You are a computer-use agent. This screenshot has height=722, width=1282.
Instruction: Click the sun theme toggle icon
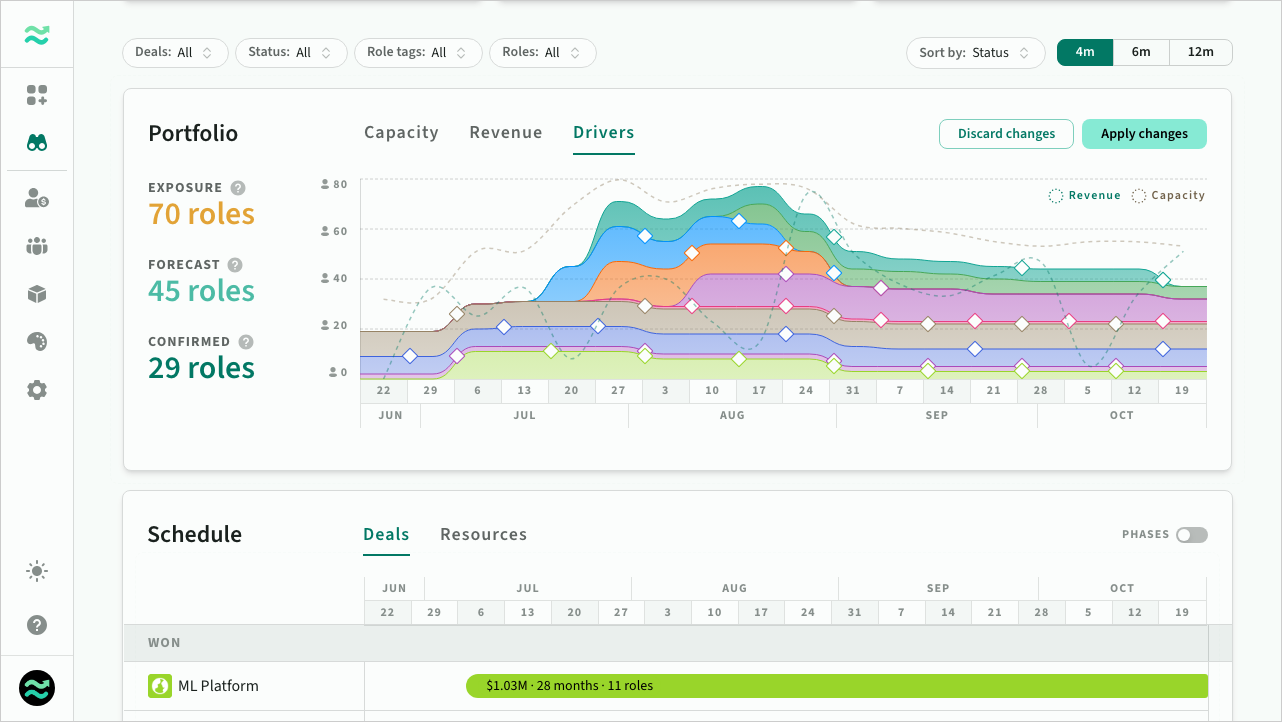click(37, 572)
